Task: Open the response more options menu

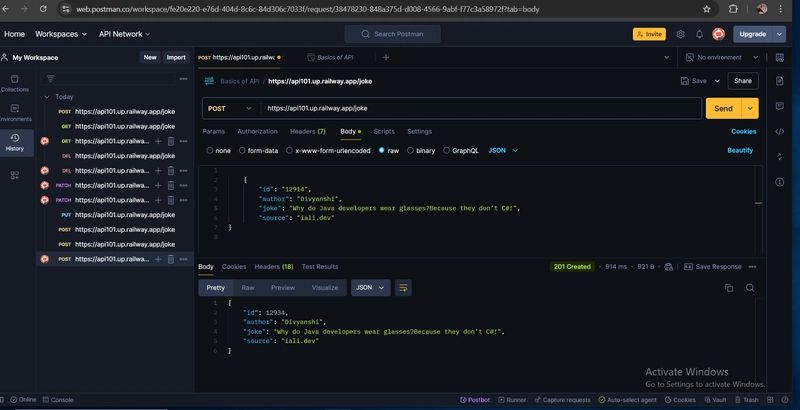Action: point(753,267)
